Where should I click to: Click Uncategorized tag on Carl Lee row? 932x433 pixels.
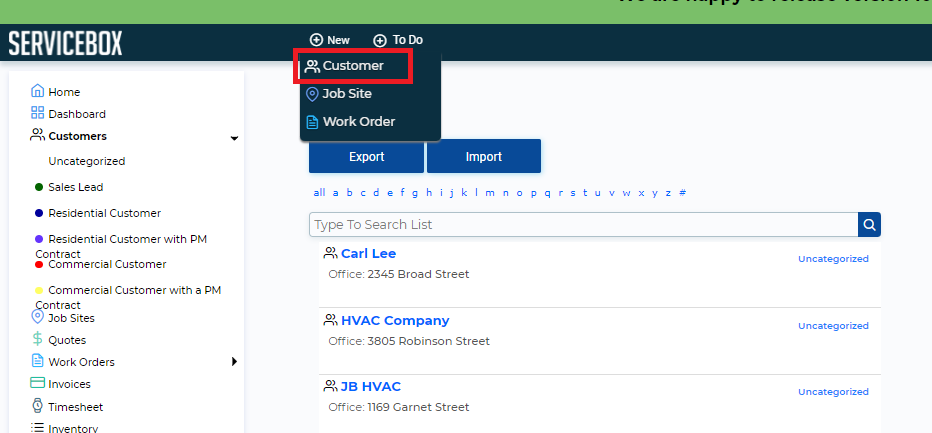pyautogui.click(x=833, y=259)
